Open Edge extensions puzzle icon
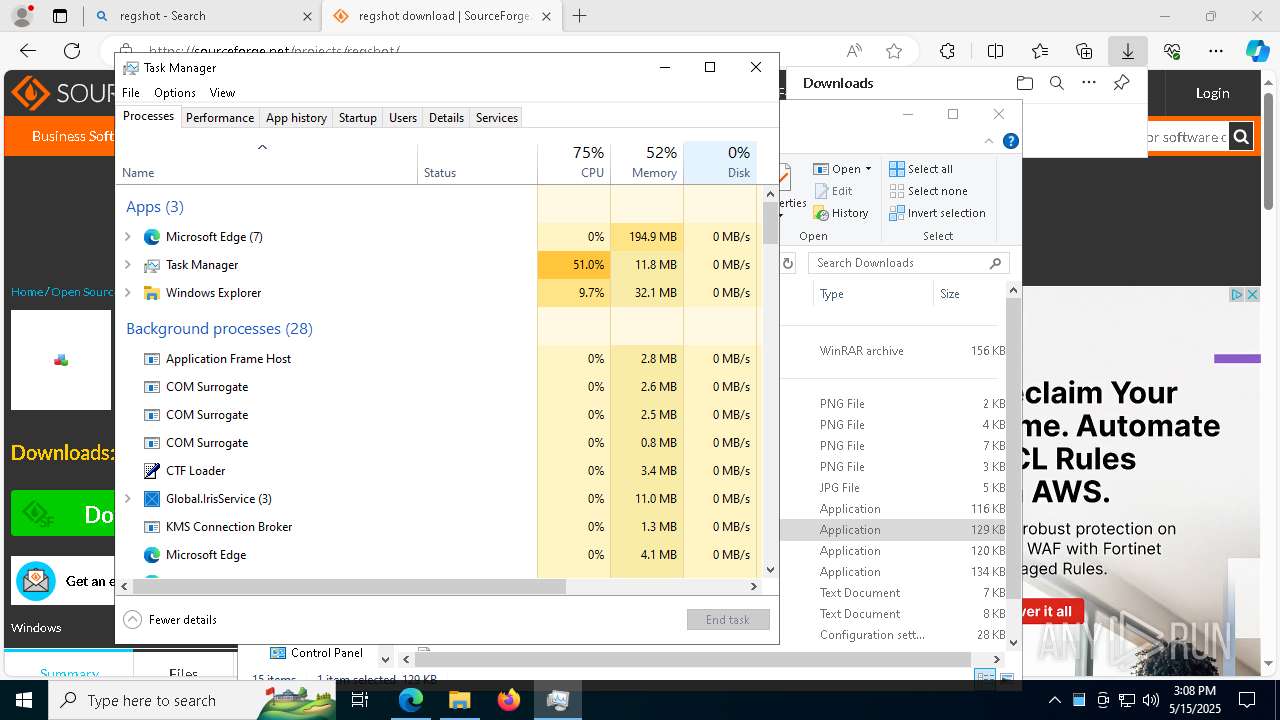This screenshot has width=1280, height=720. 947,51
